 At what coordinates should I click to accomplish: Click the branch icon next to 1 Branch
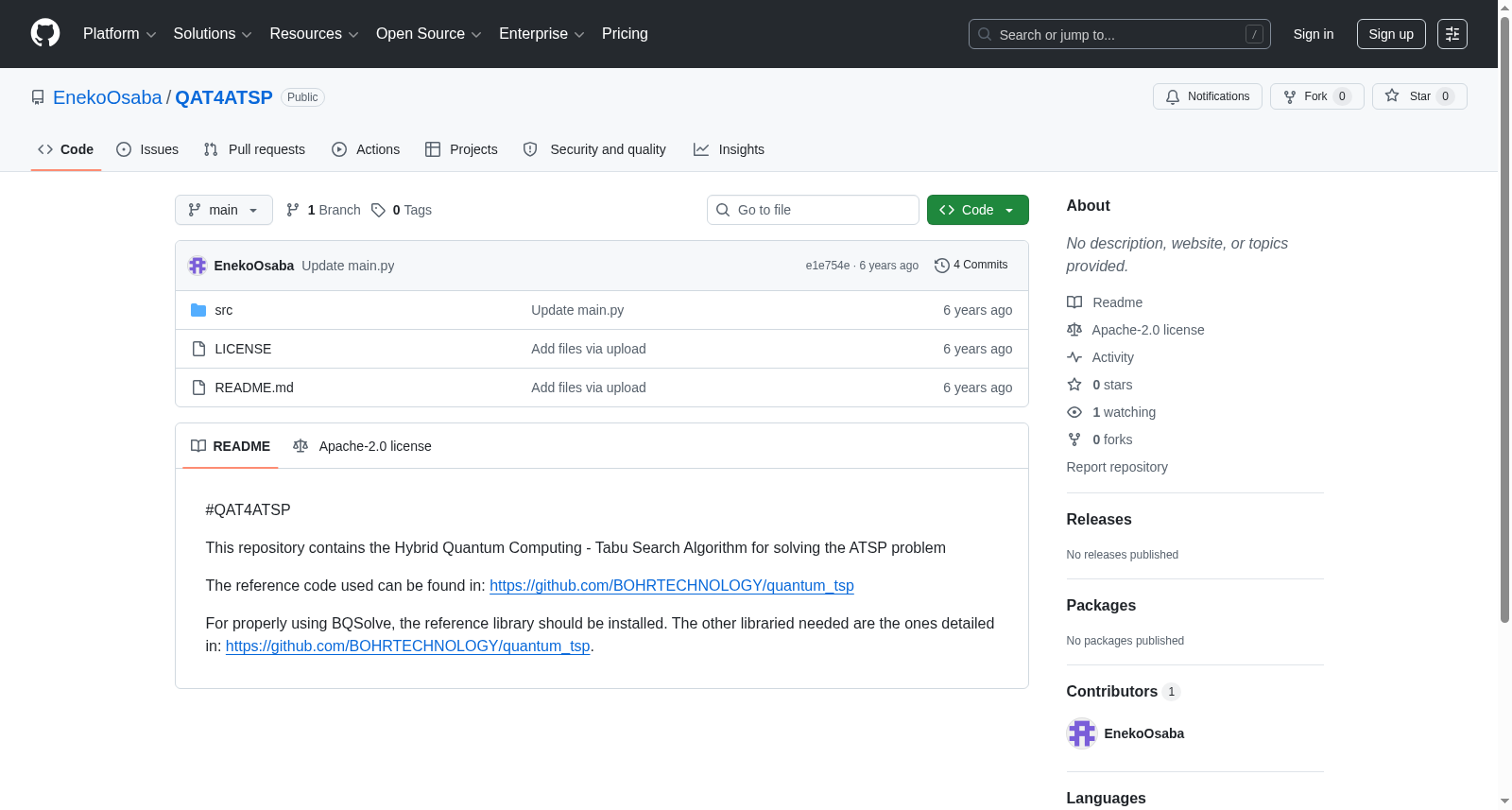tap(293, 210)
